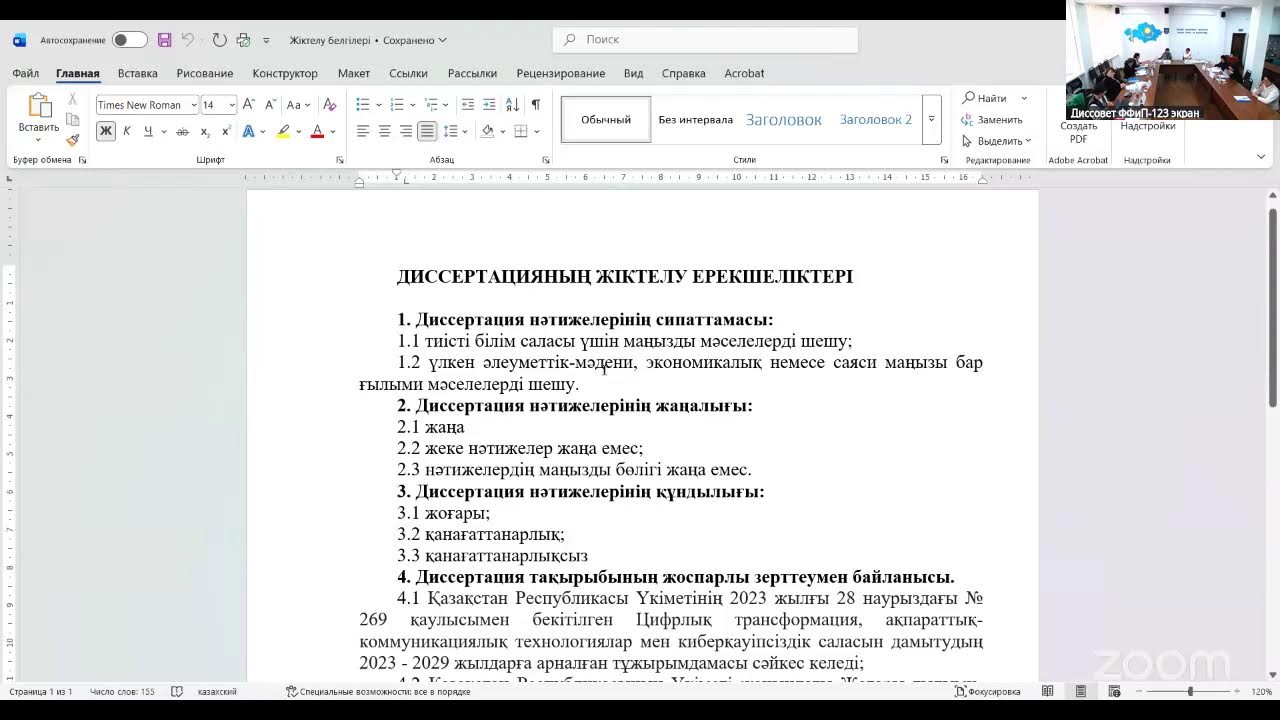1280x720 pixels.
Task: Click the vertical document scrollbar
Action: [x=1273, y=307]
